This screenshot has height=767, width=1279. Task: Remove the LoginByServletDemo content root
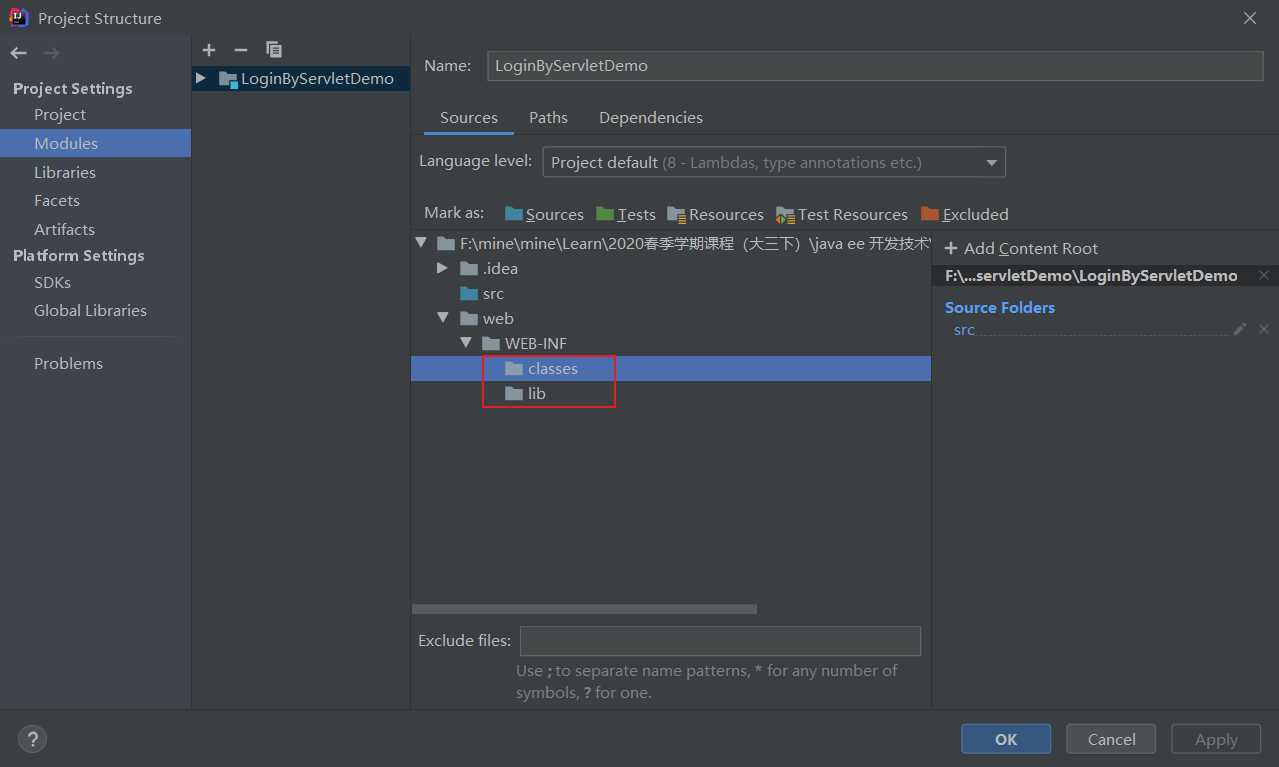1264,275
